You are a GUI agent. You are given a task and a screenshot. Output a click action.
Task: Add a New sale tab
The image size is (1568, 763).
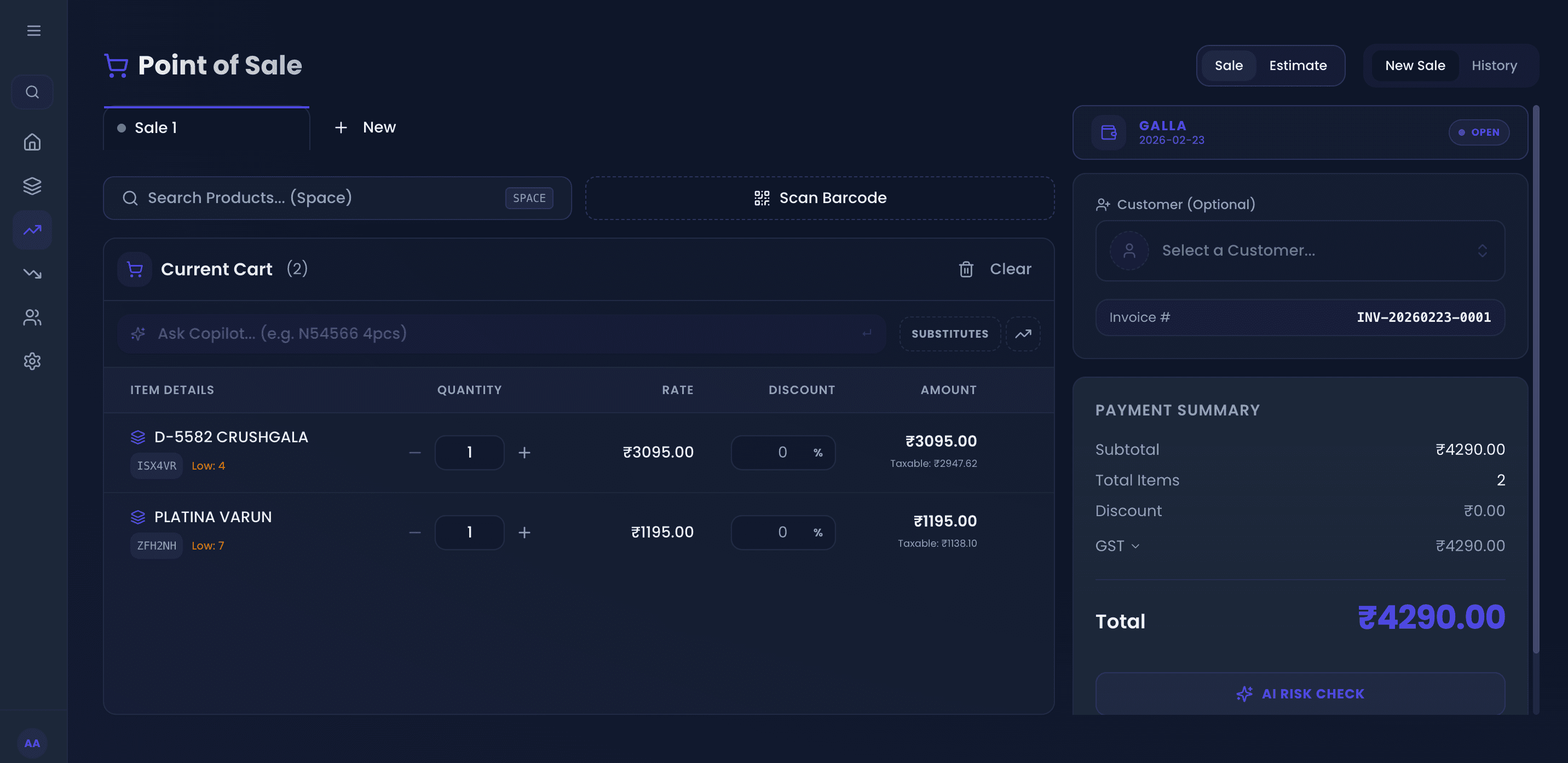(x=365, y=127)
